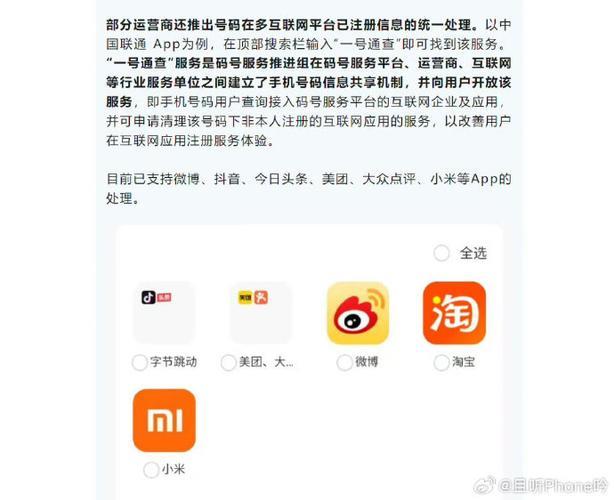Click the Weibo eye logo app icon
614x500 pixels.
[358, 313]
